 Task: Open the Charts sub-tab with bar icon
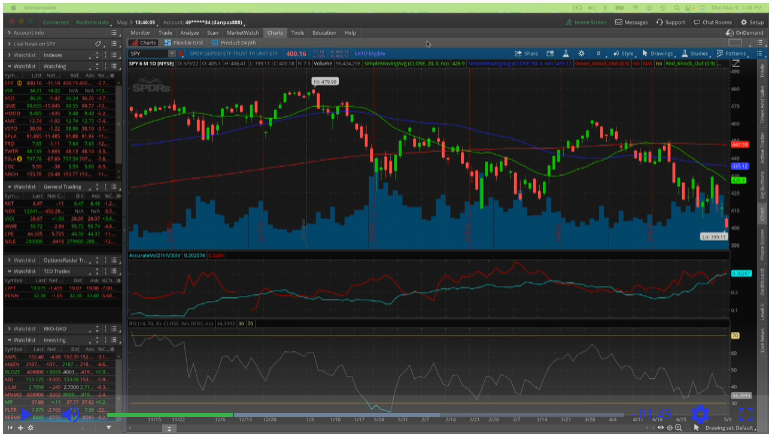coord(143,43)
